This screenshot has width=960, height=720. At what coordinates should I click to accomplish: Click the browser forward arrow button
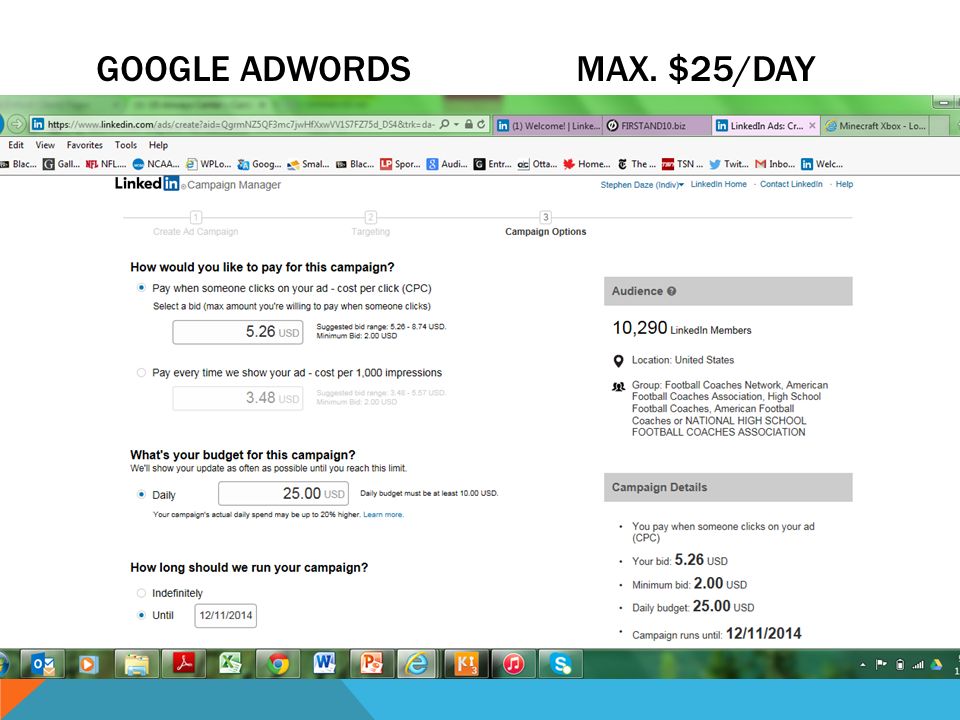(x=17, y=124)
